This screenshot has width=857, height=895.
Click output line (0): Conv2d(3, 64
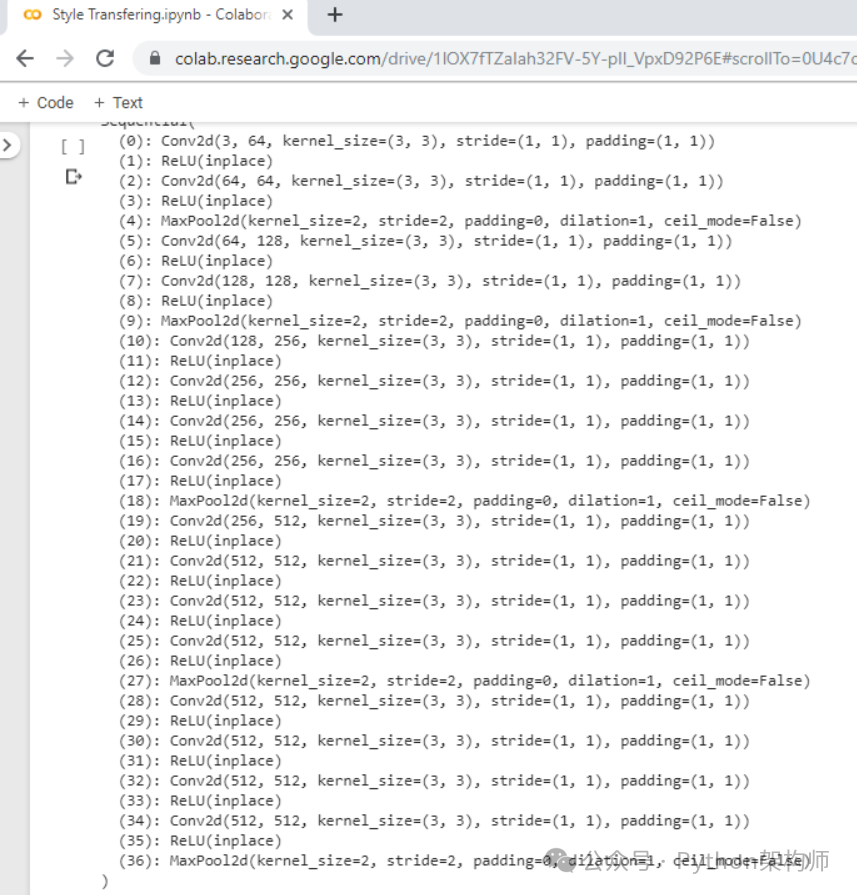point(416,141)
